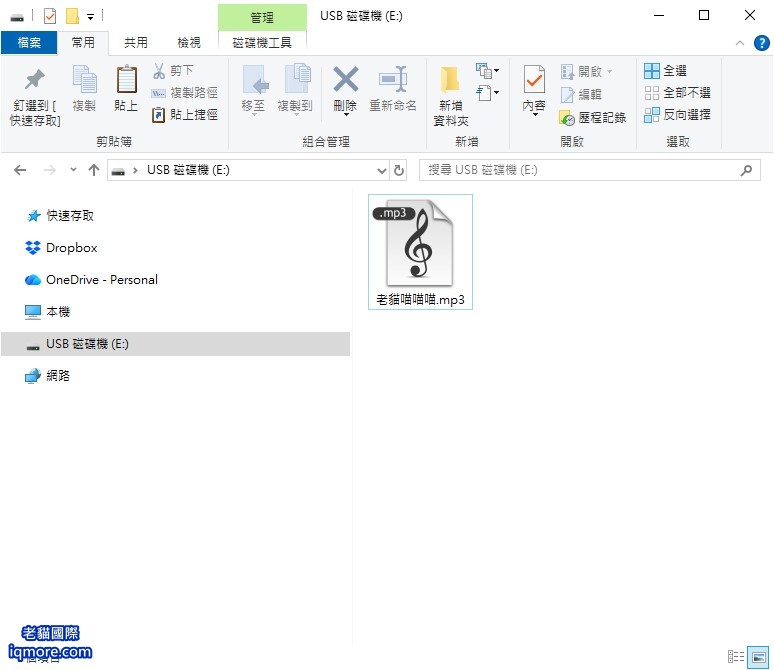Click the 管理 (Manage) contextual tab
This screenshot has width=774, height=670.
point(262,17)
